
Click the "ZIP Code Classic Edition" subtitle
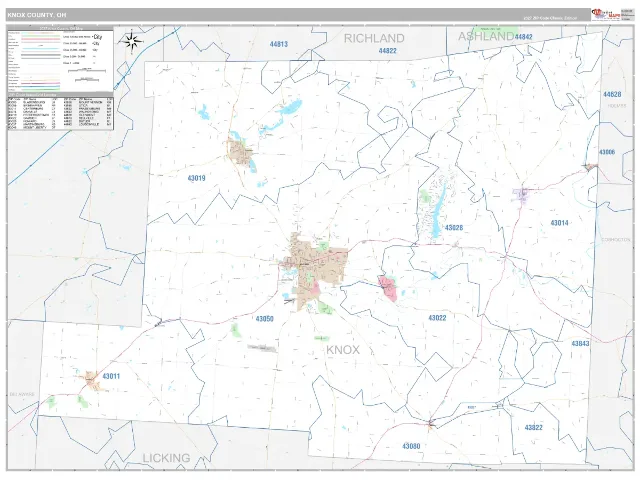click(x=550, y=18)
